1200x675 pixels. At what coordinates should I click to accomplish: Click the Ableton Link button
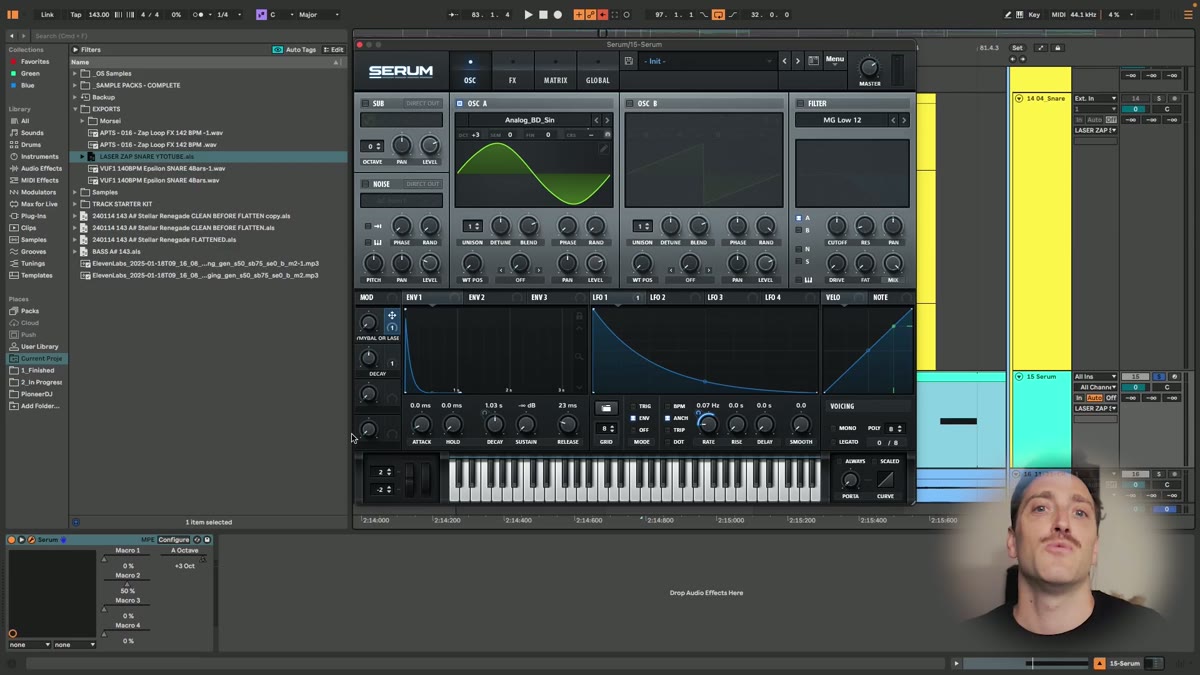[x=47, y=15]
